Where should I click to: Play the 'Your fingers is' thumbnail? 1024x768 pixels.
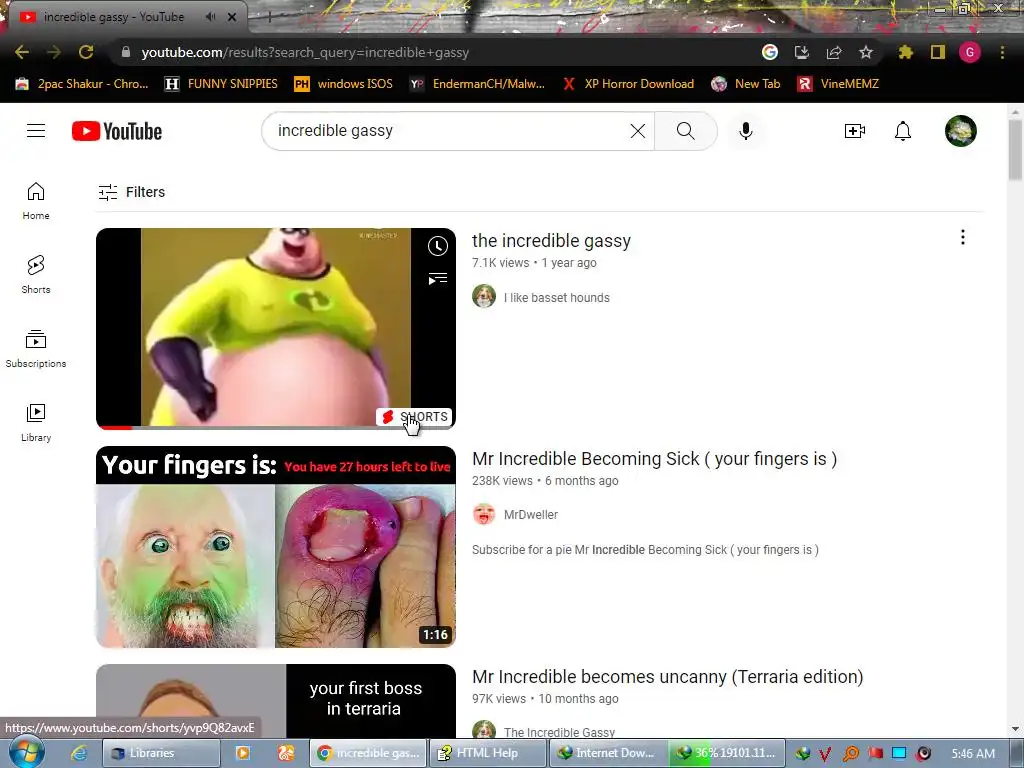coord(276,547)
